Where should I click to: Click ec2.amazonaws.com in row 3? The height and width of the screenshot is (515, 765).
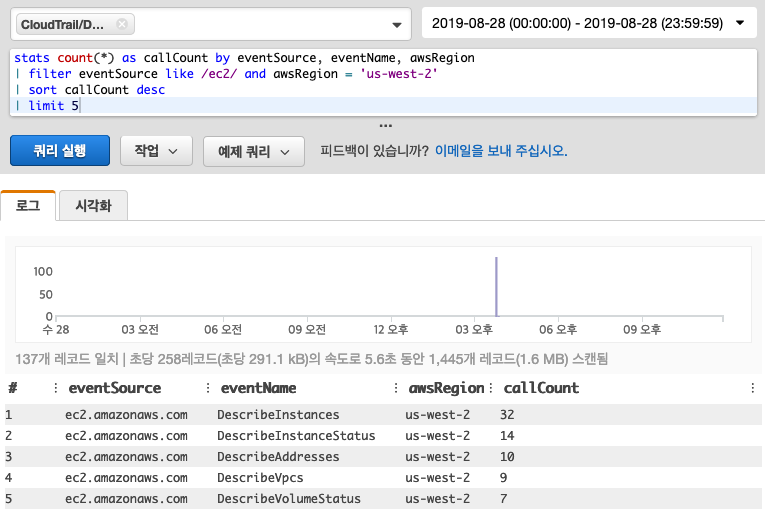tap(126, 456)
